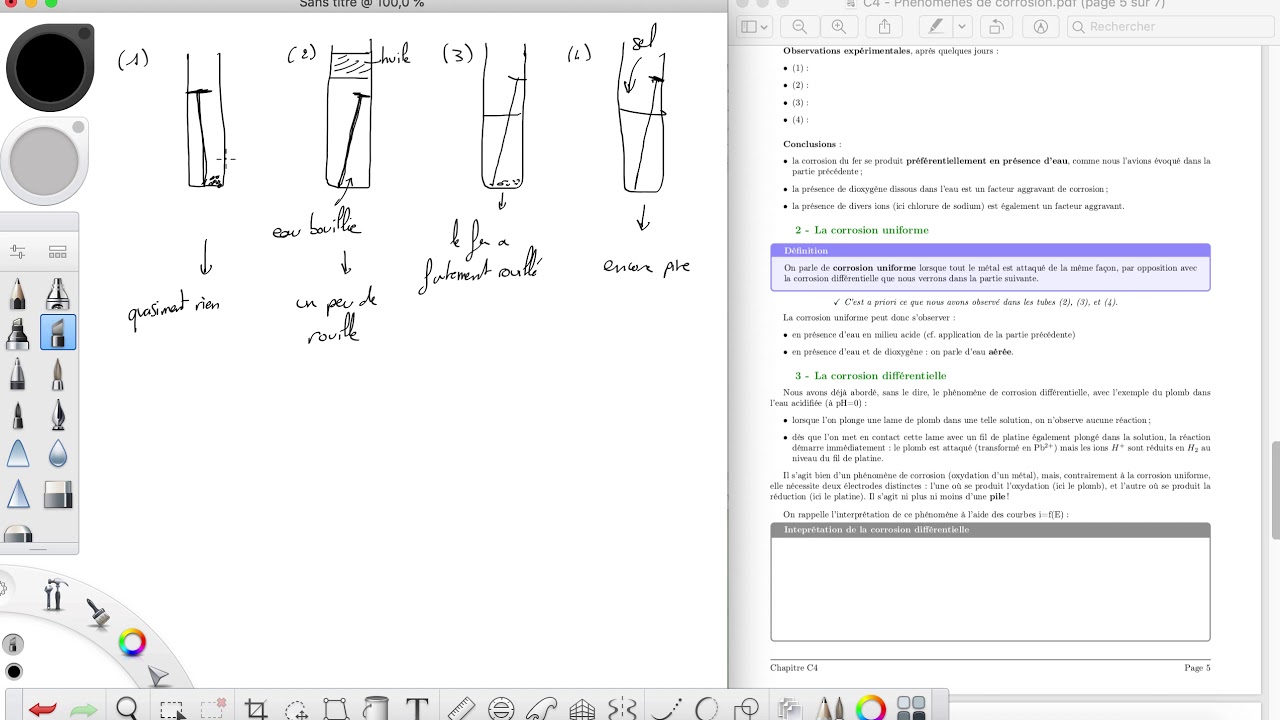Screen dimensions: 1280x720
Task: Click the 'Définition' box header
Action: (x=806, y=251)
